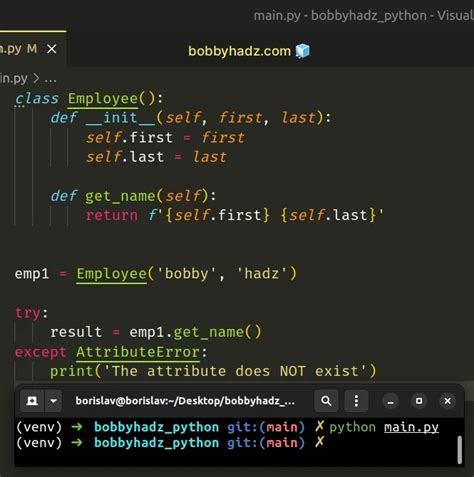The width and height of the screenshot is (474, 477).
Task: Click the get_name method definition
Action: (120, 196)
